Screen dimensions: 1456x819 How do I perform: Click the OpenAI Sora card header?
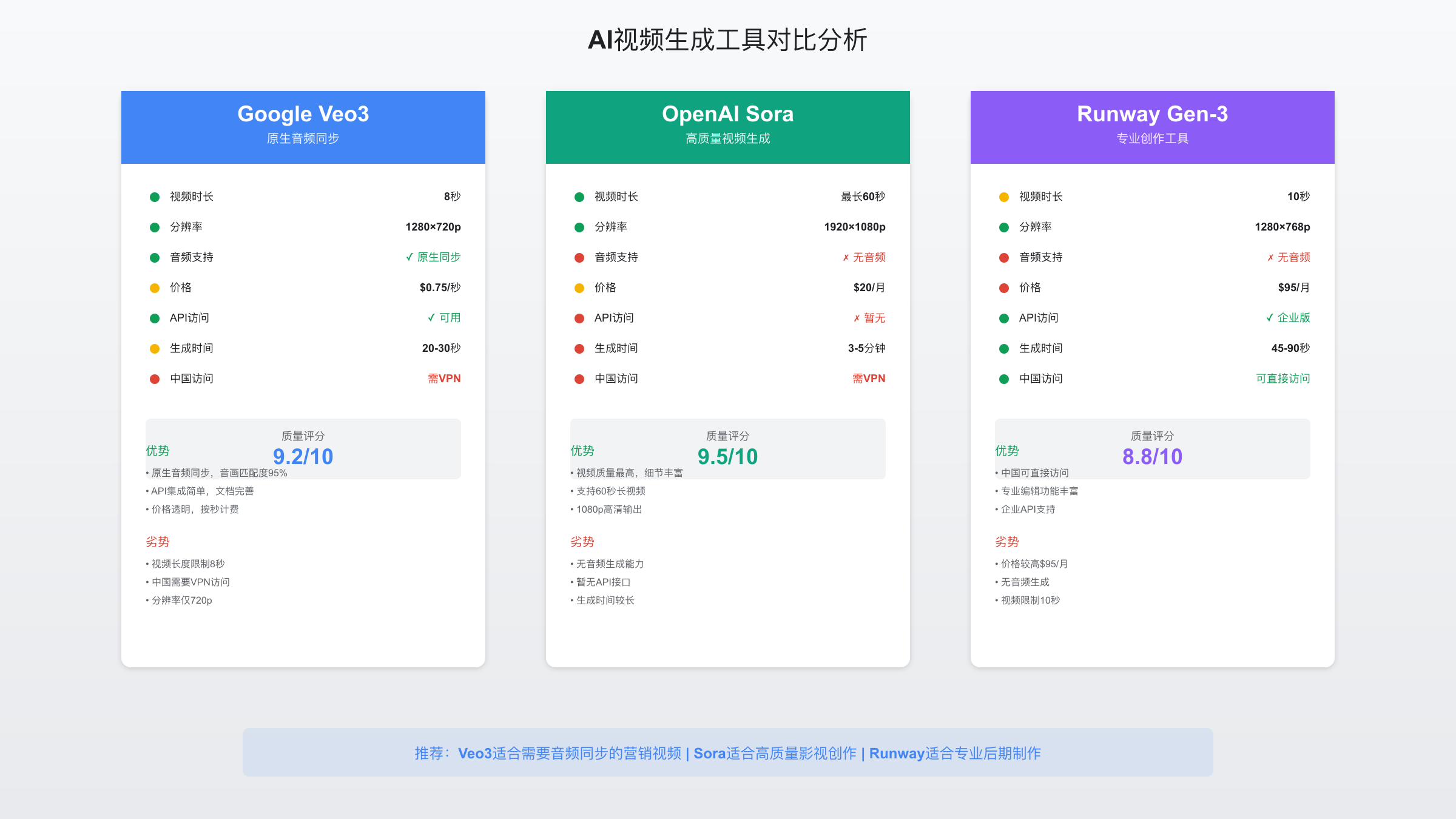click(x=728, y=127)
